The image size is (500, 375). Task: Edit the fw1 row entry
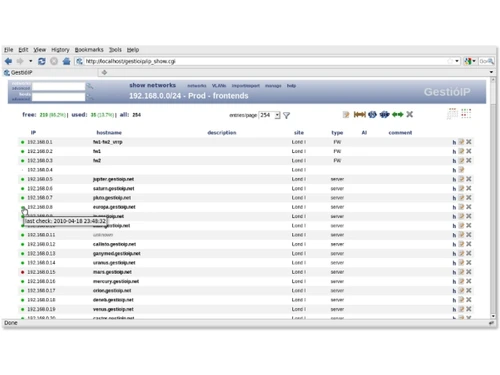click(x=461, y=151)
